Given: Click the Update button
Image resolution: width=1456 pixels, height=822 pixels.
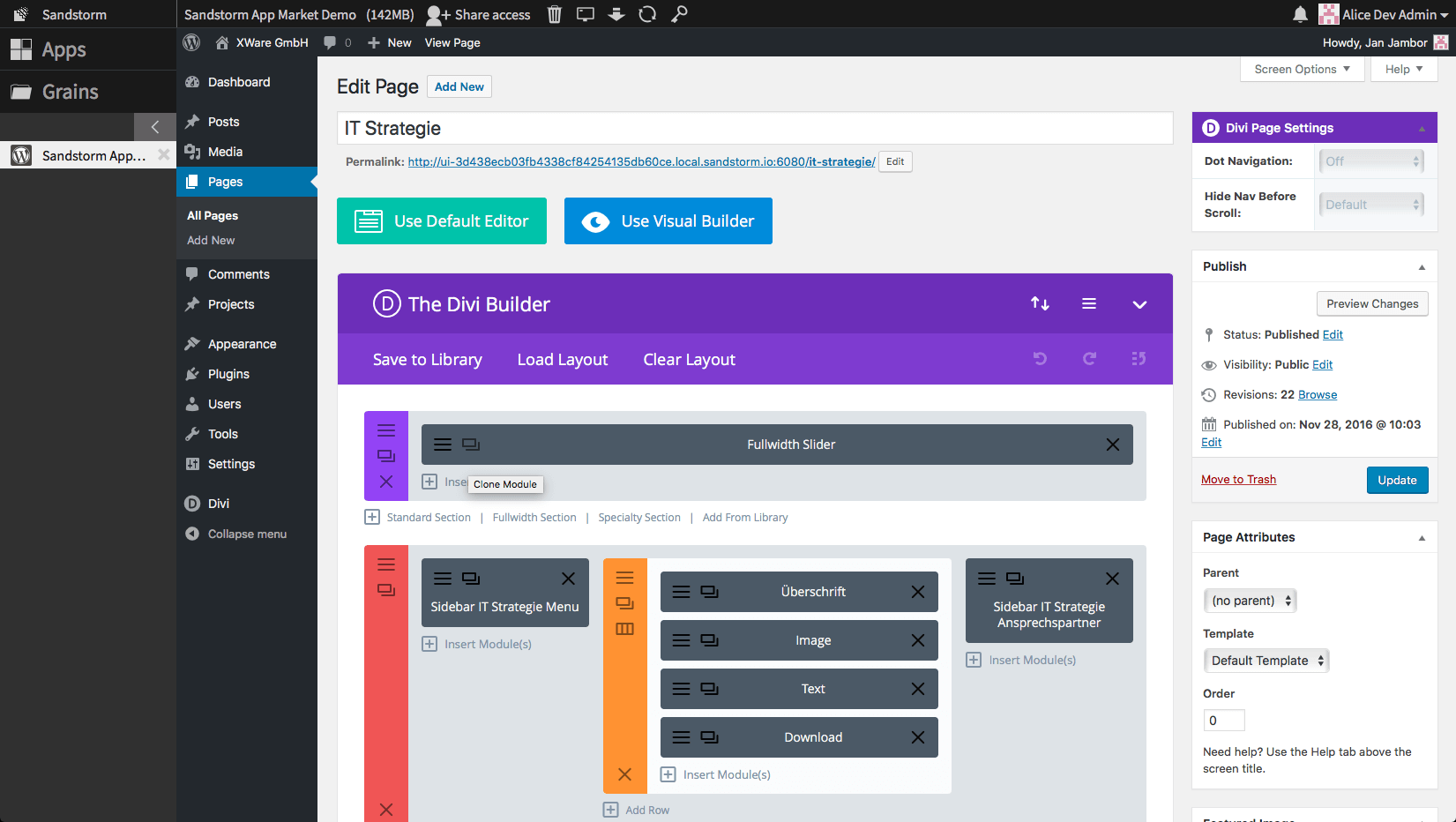Looking at the screenshot, I should (x=1397, y=481).
